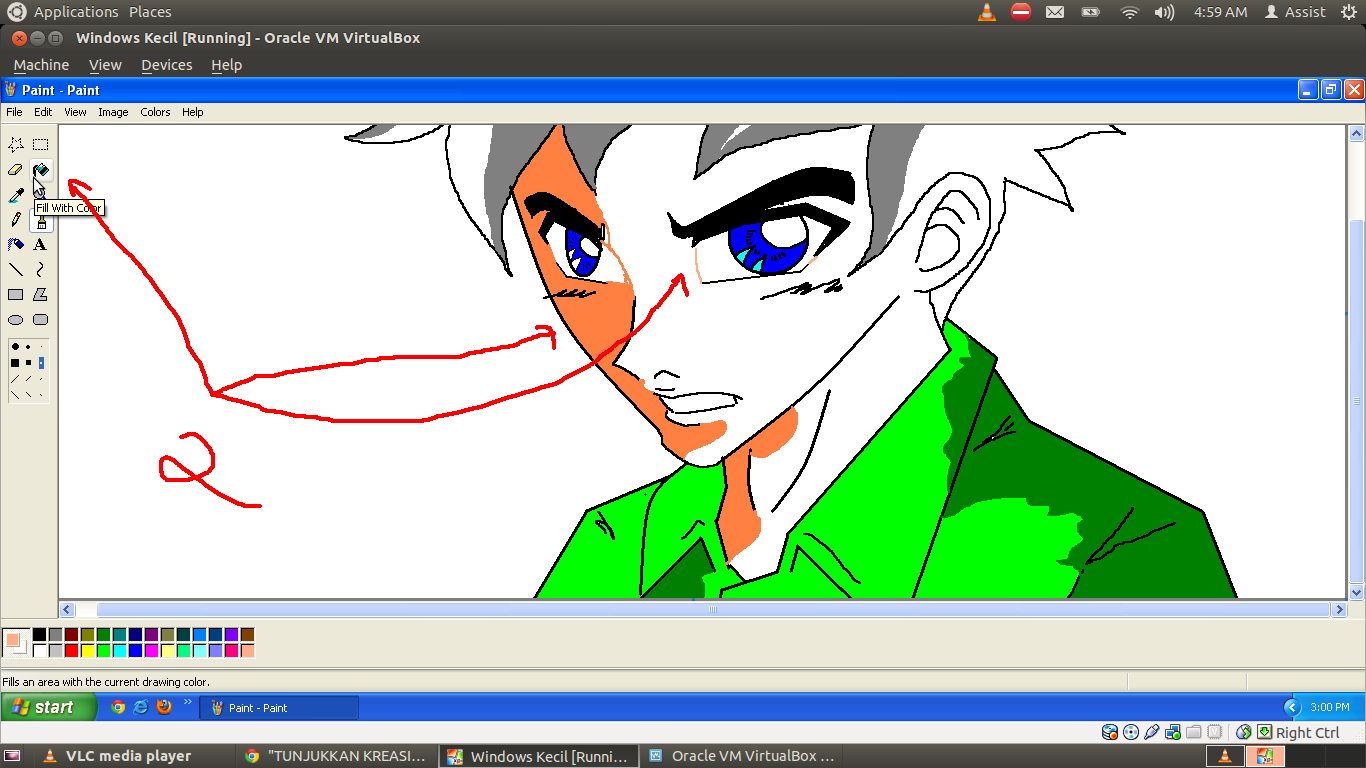Open the File menu in Paint
1366x768 pixels.
pos(14,112)
